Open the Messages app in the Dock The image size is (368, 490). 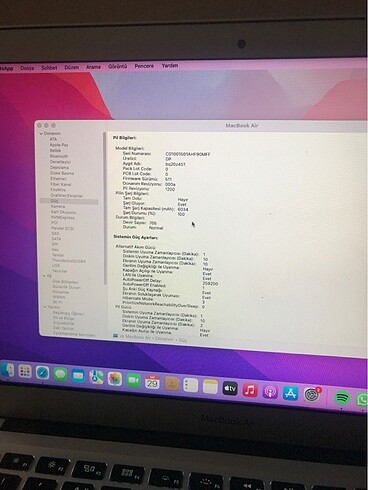coord(60,374)
